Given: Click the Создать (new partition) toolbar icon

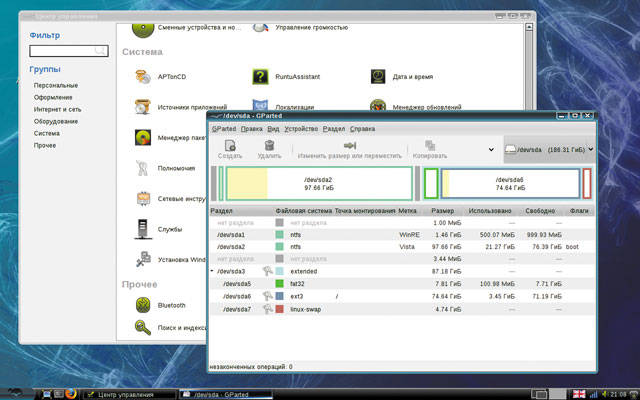Looking at the screenshot, I should [x=230, y=145].
